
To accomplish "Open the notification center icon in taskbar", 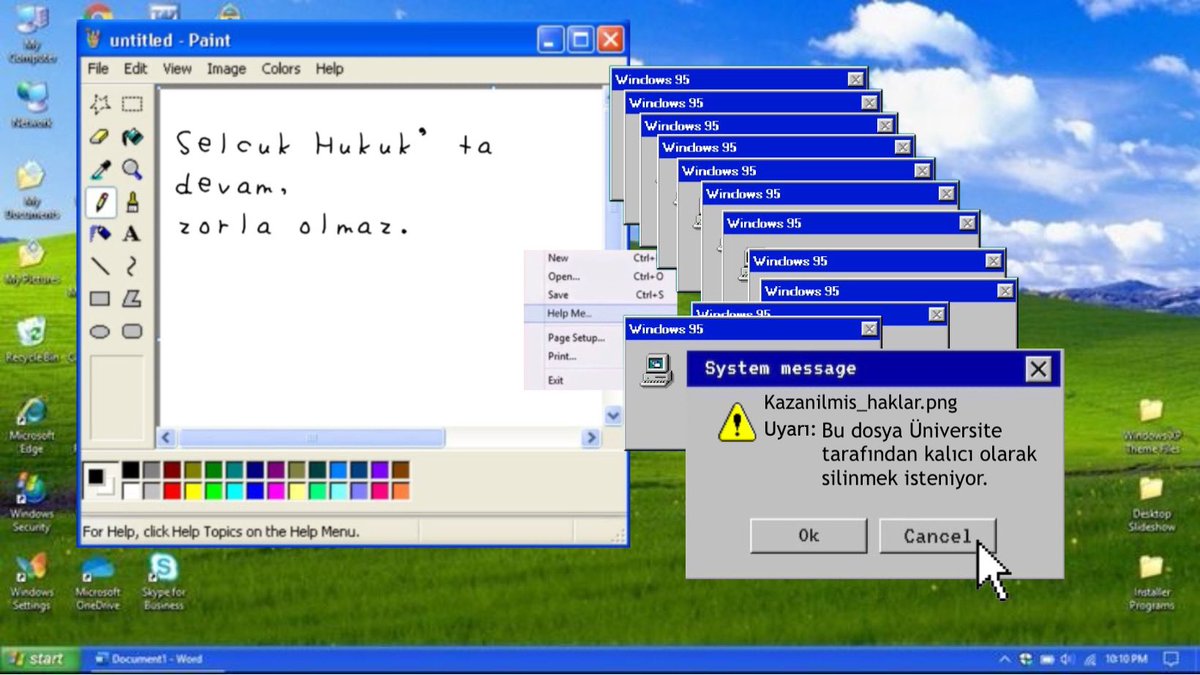I will (x=1169, y=659).
